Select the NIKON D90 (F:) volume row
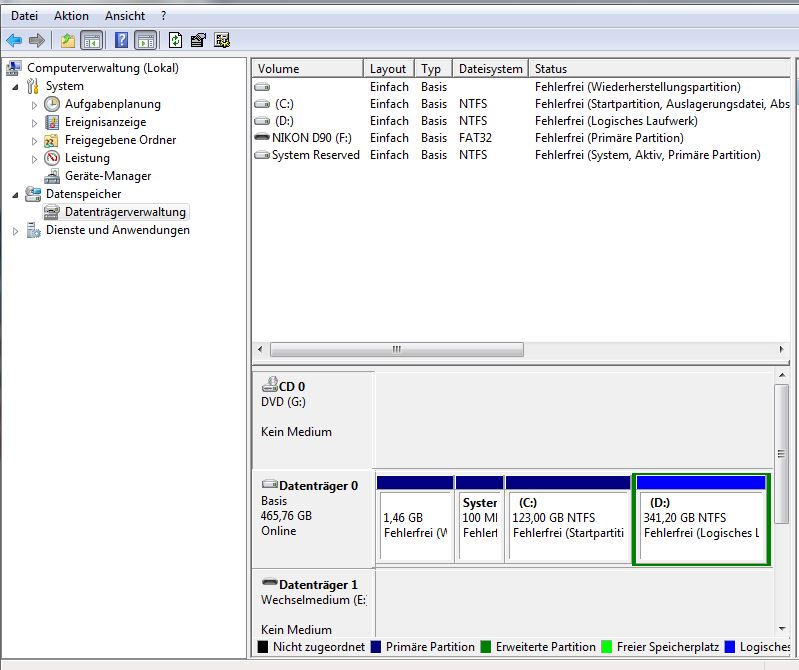The image size is (799, 670). point(312,138)
